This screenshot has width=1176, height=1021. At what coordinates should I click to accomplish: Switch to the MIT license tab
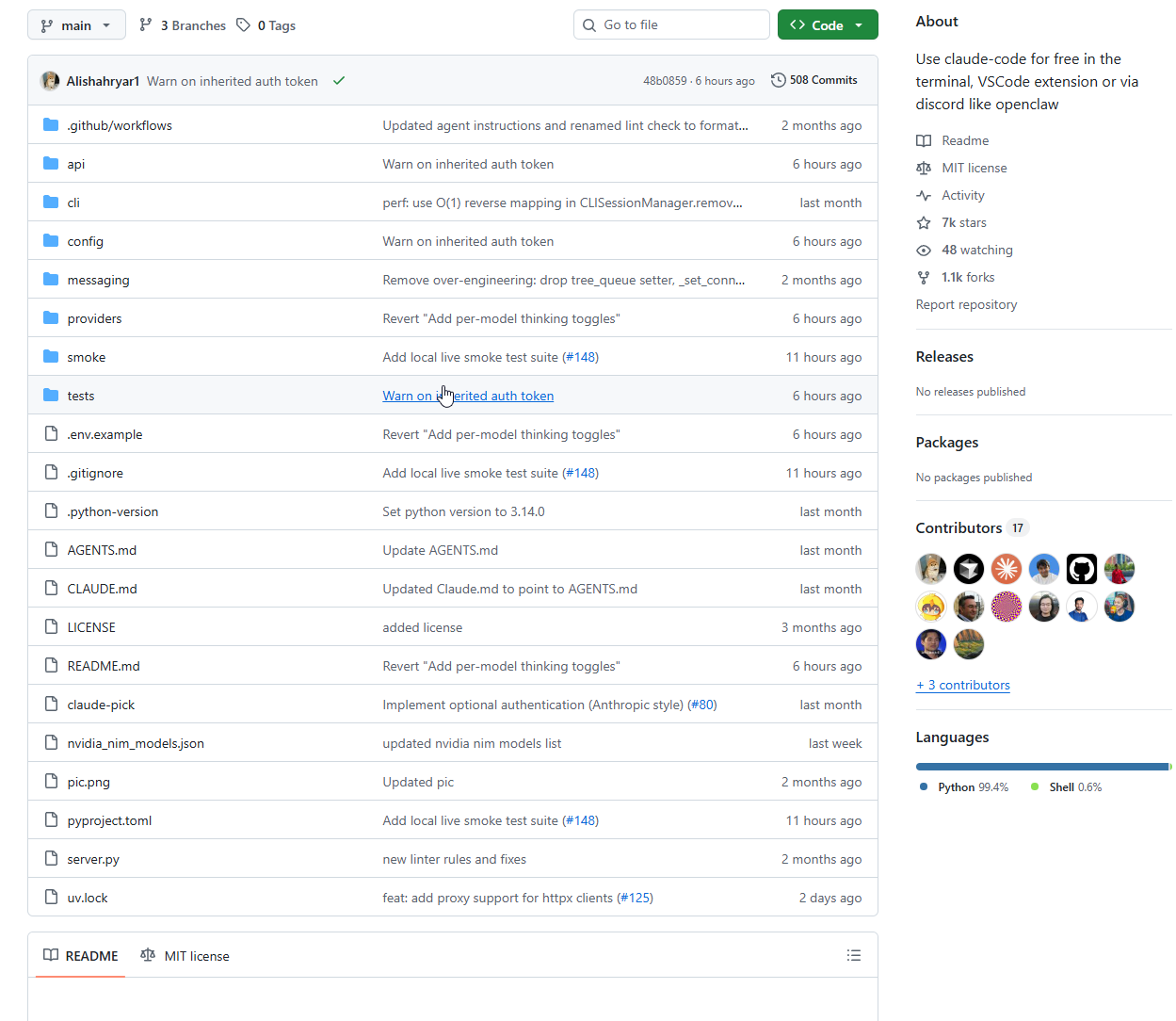[185, 955]
